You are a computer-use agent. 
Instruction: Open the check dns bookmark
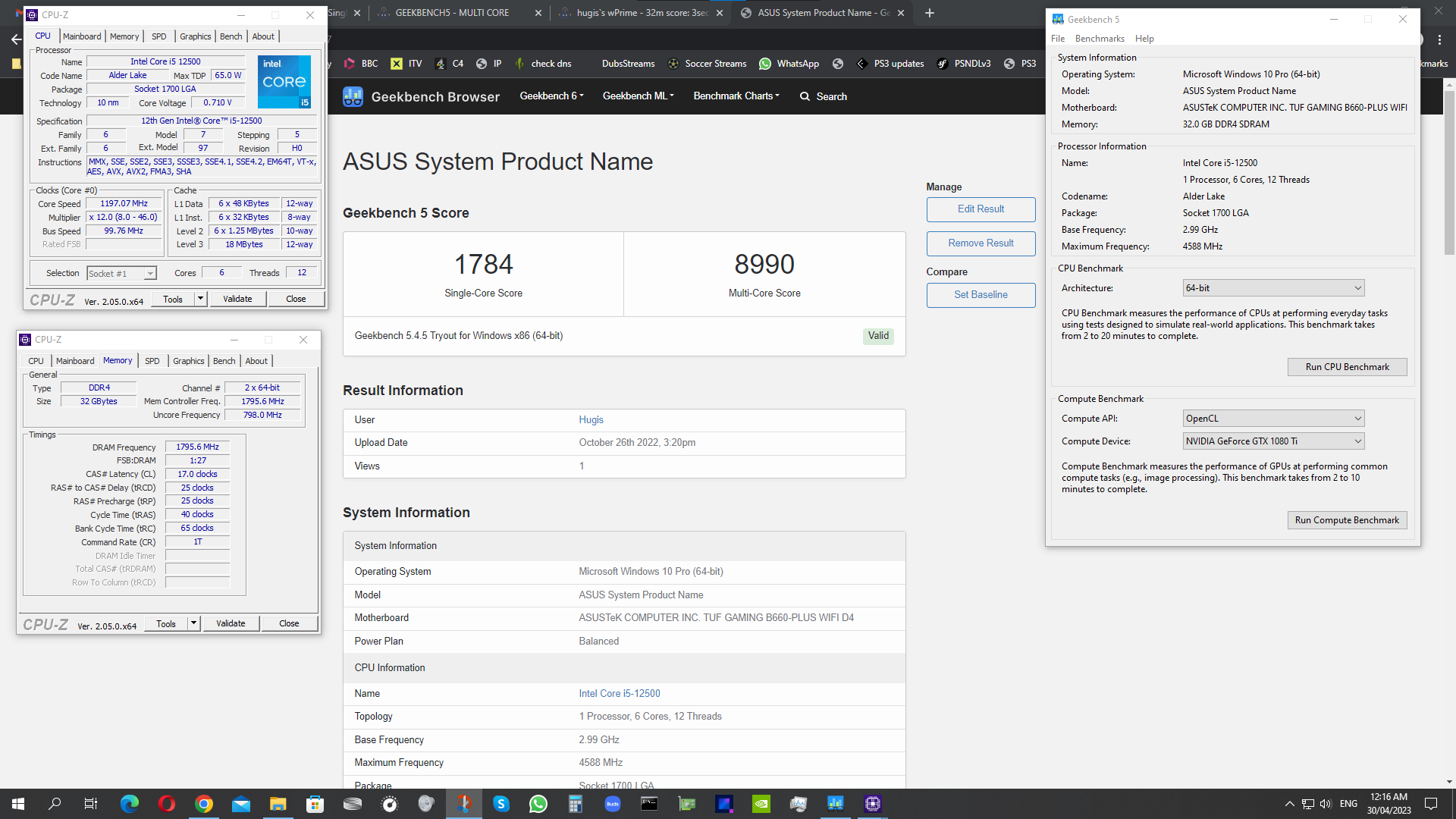tap(543, 64)
